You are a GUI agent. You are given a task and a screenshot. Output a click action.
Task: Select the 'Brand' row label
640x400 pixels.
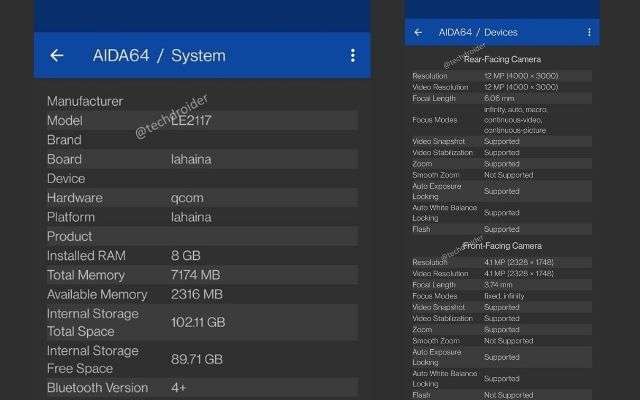pyautogui.click(x=64, y=140)
